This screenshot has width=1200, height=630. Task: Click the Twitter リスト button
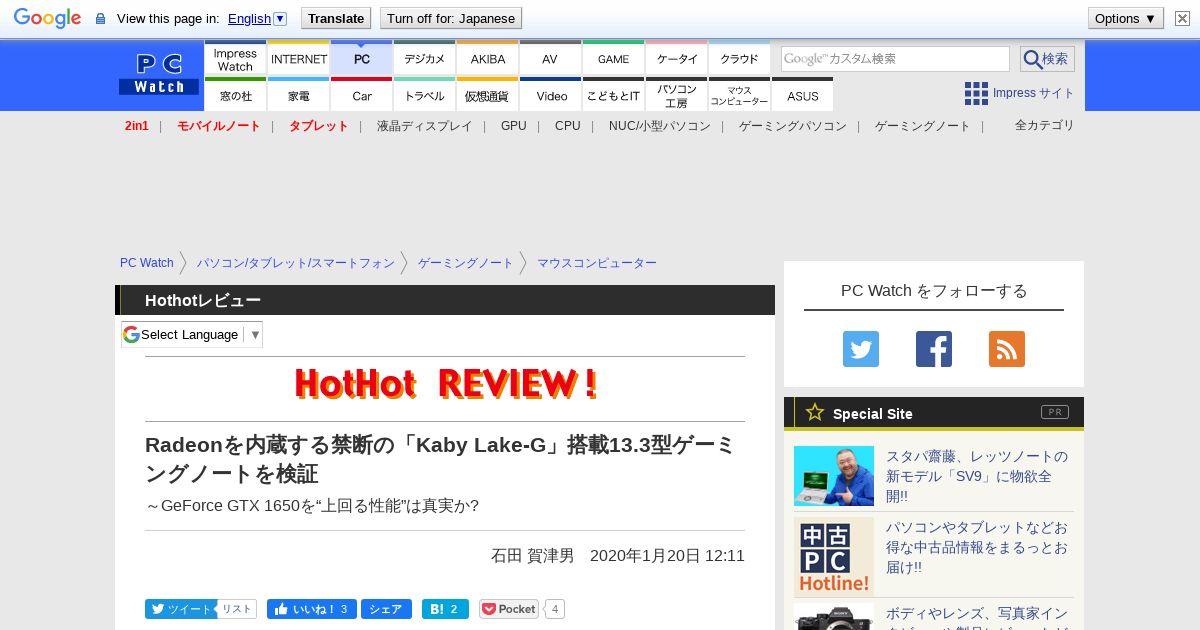click(x=237, y=609)
